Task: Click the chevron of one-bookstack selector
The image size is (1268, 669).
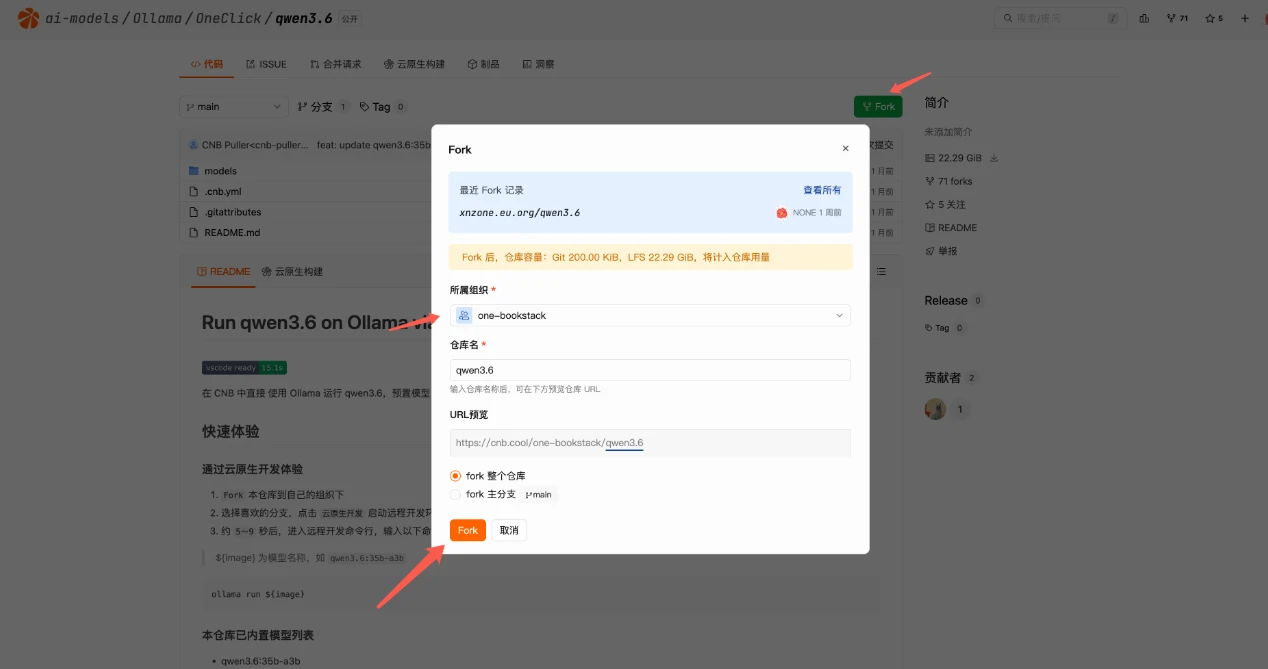Action: (x=839, y=315)
